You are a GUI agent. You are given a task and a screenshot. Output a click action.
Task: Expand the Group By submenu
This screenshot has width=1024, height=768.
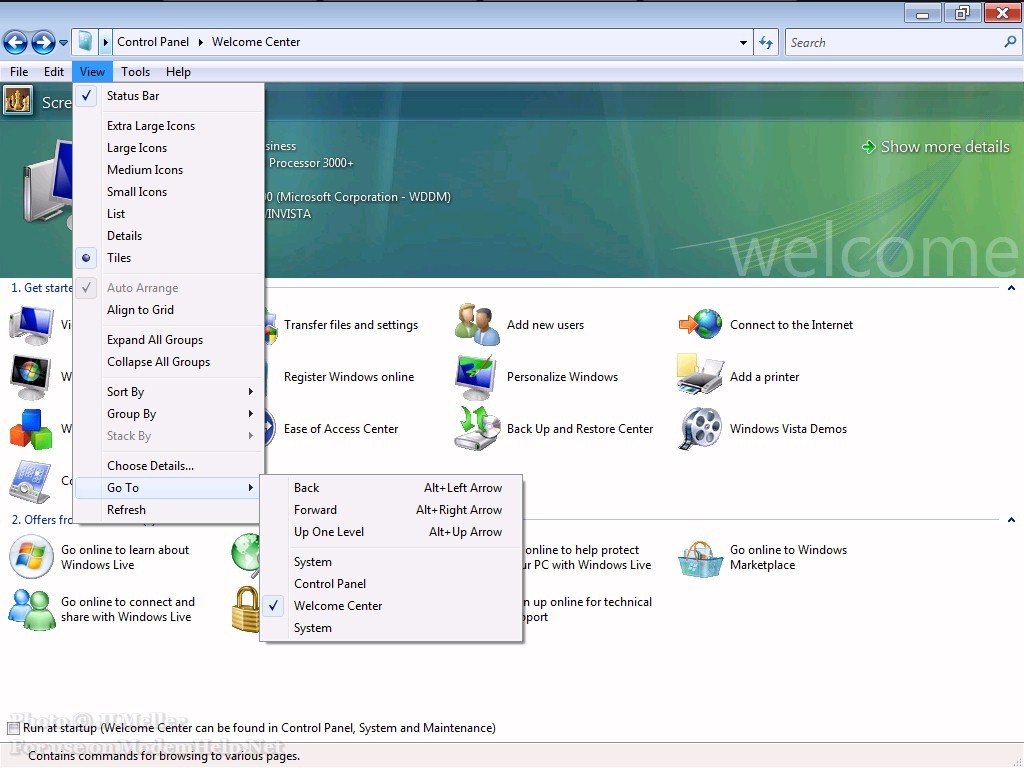tap(170, 414)
